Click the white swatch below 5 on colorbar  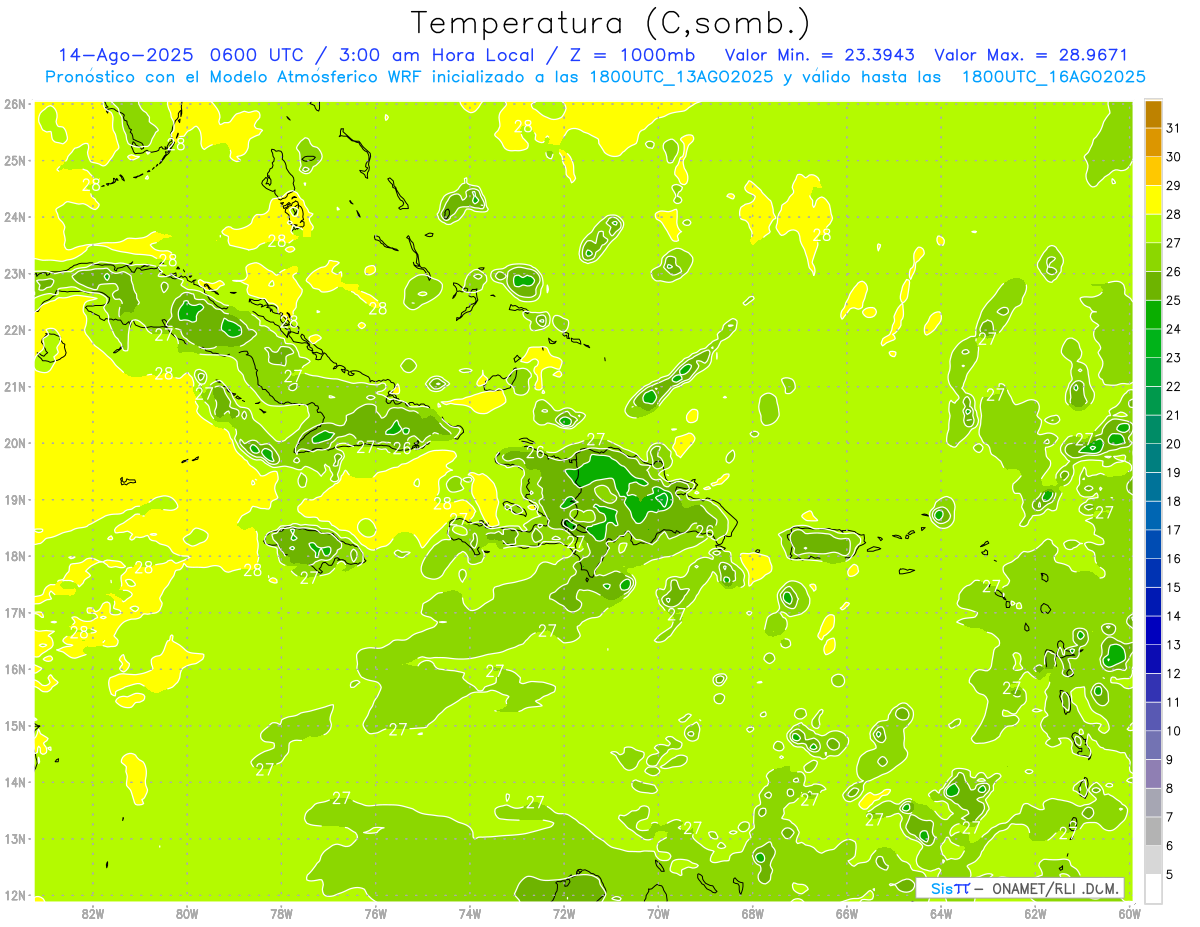coord(1153,888)
